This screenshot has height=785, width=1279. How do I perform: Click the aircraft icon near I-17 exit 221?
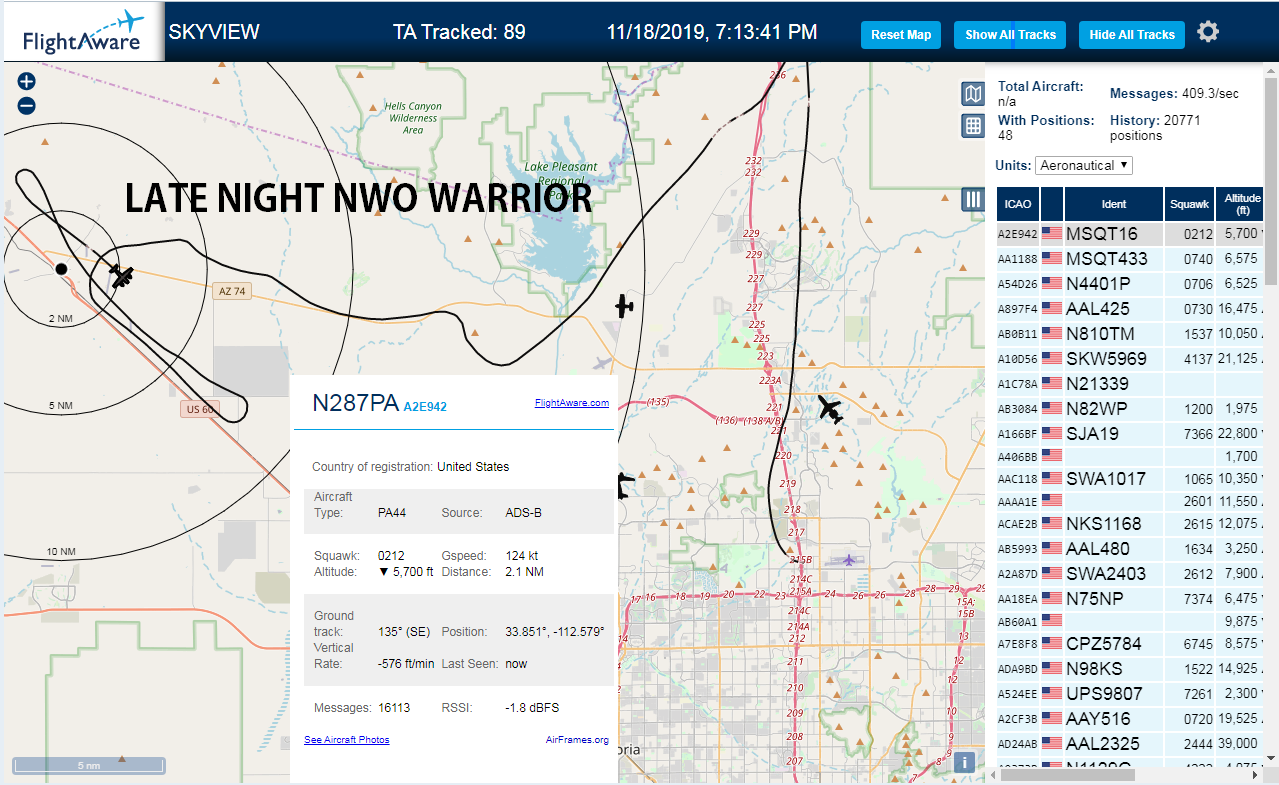829,408
